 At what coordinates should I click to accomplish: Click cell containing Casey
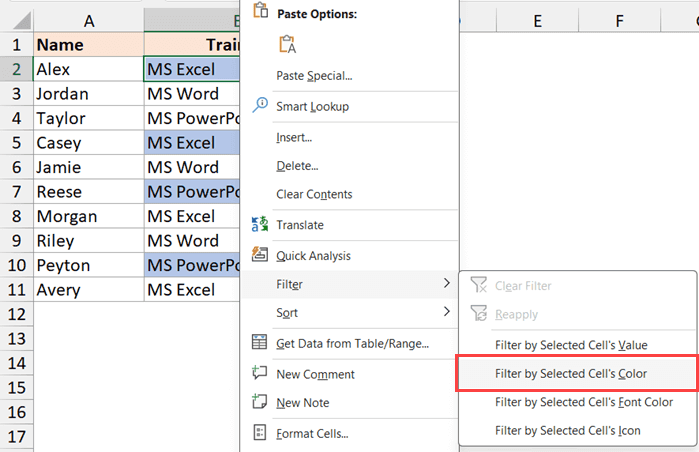coord(89,143)
